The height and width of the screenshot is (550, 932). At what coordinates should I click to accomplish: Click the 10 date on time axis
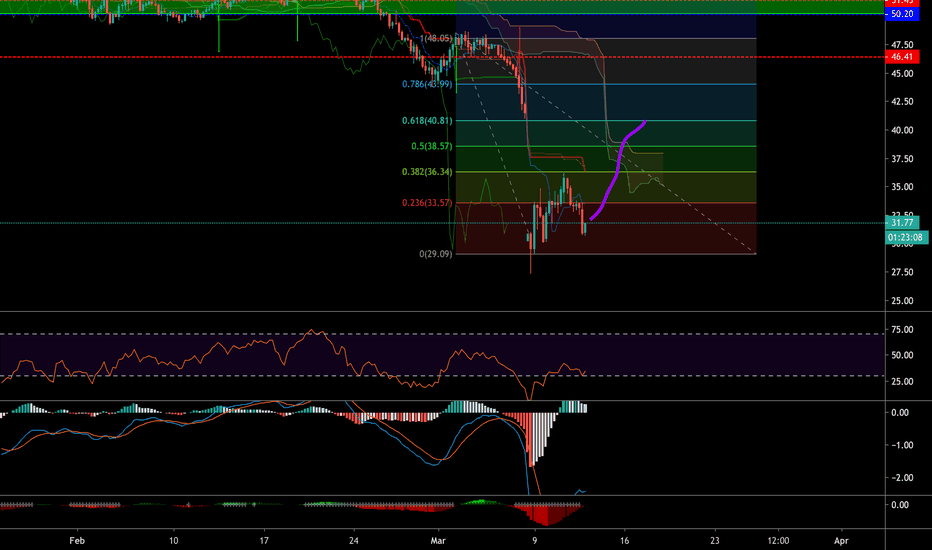pos(174,540)
